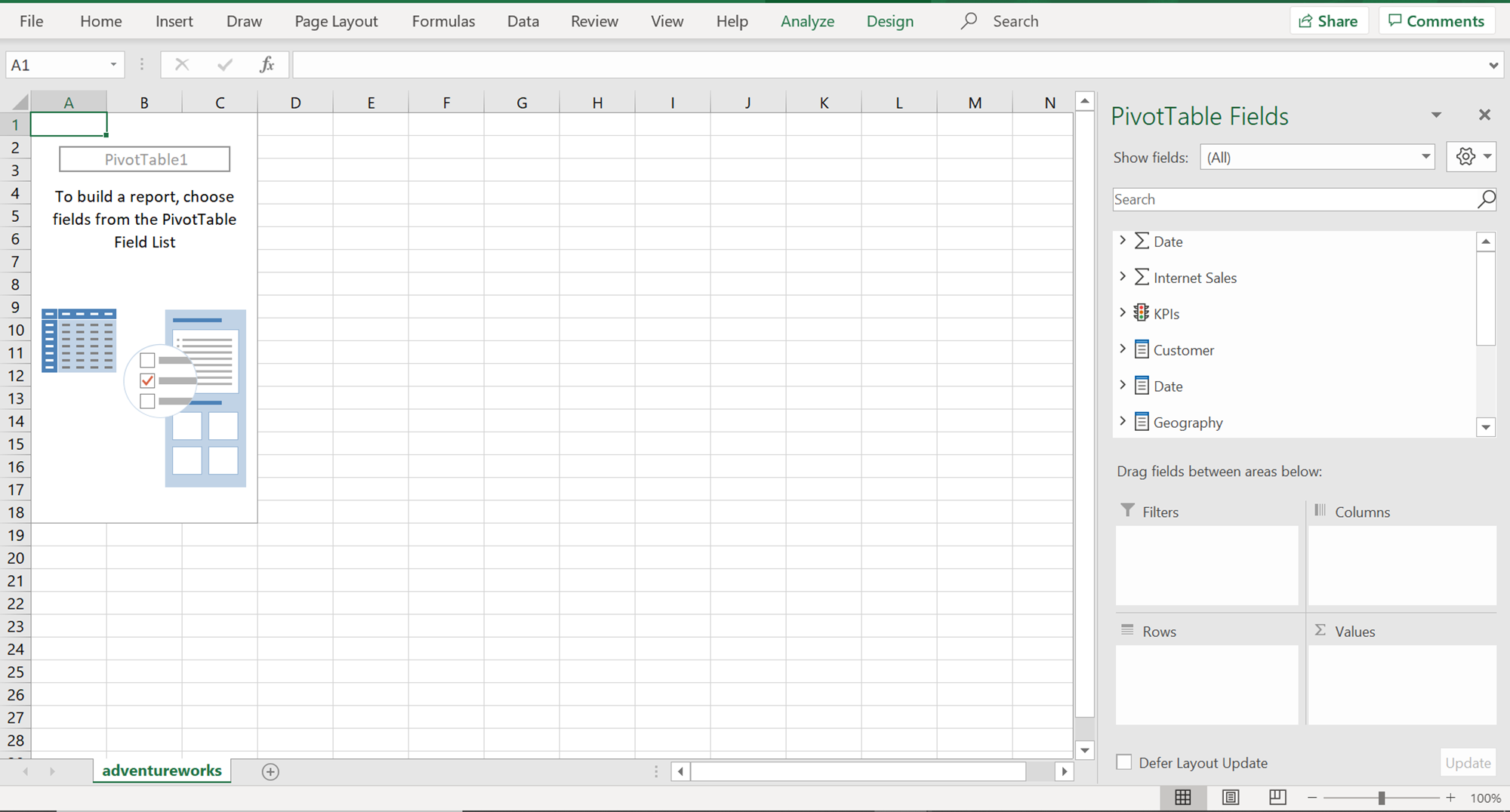This screenshot has height=812, width=1510.
Task: Click the zoom out minus icon
Action: 1312,798
